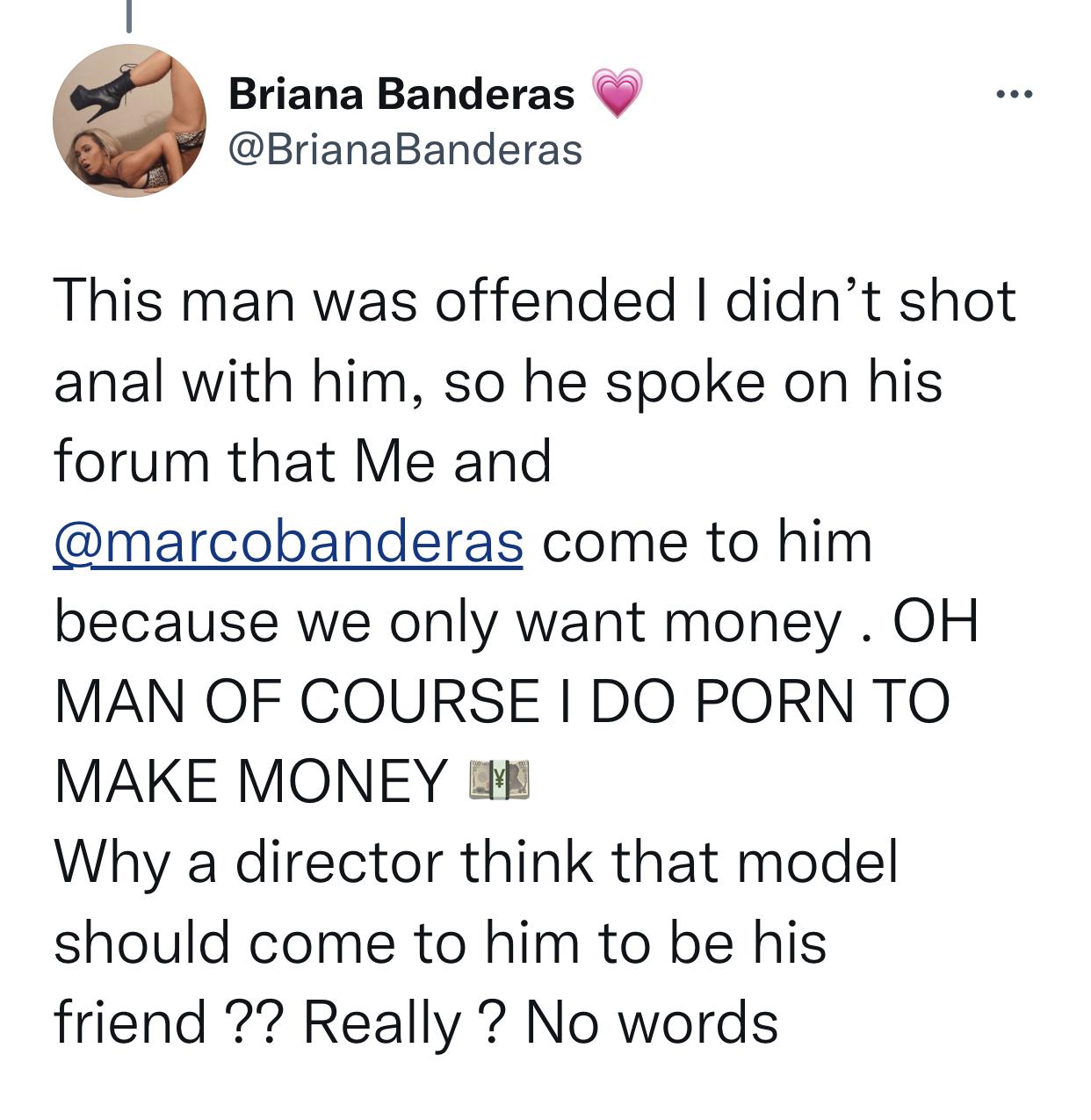The image size is (1091, 1120).
Task: Open Briana Banderas's profile picture
Action: coord(129,121)
